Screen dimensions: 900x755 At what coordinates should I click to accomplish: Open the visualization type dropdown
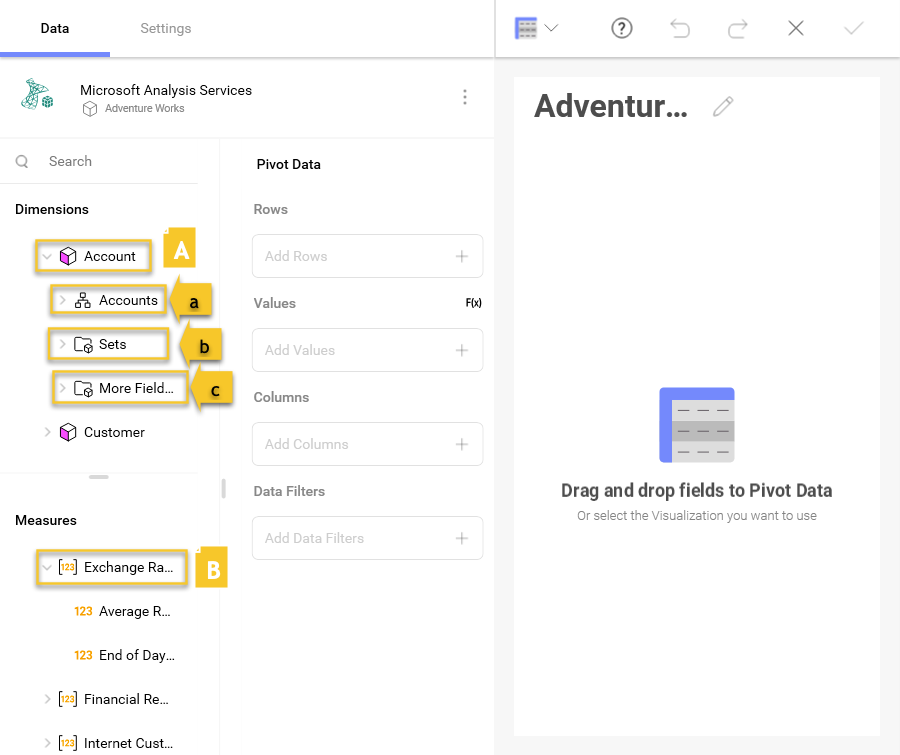click(x=536, y=29)
